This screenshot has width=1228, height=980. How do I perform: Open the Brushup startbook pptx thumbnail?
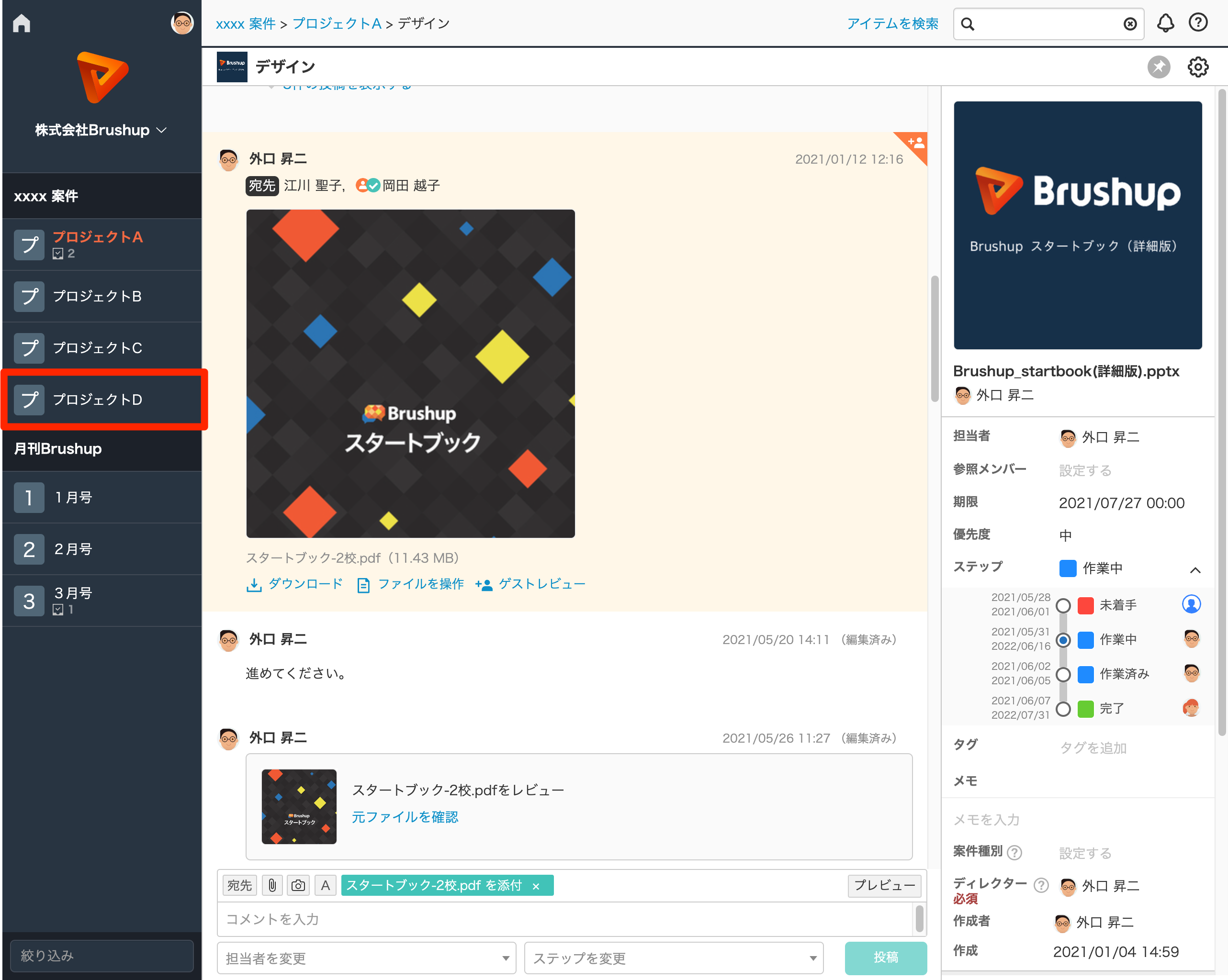[x=1078, y=225]
